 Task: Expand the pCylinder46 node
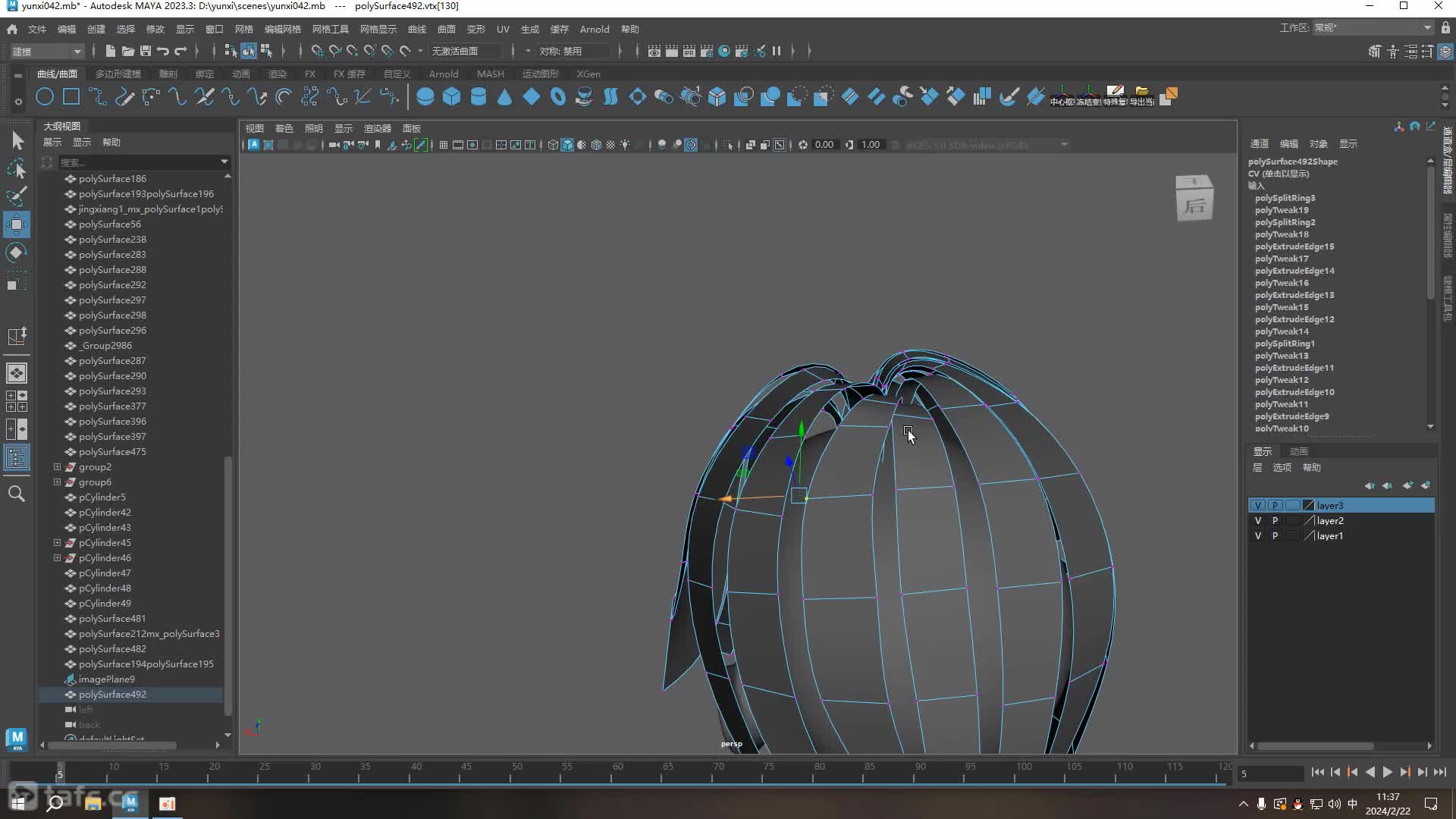pyautogui.click(x=57, y=558)
